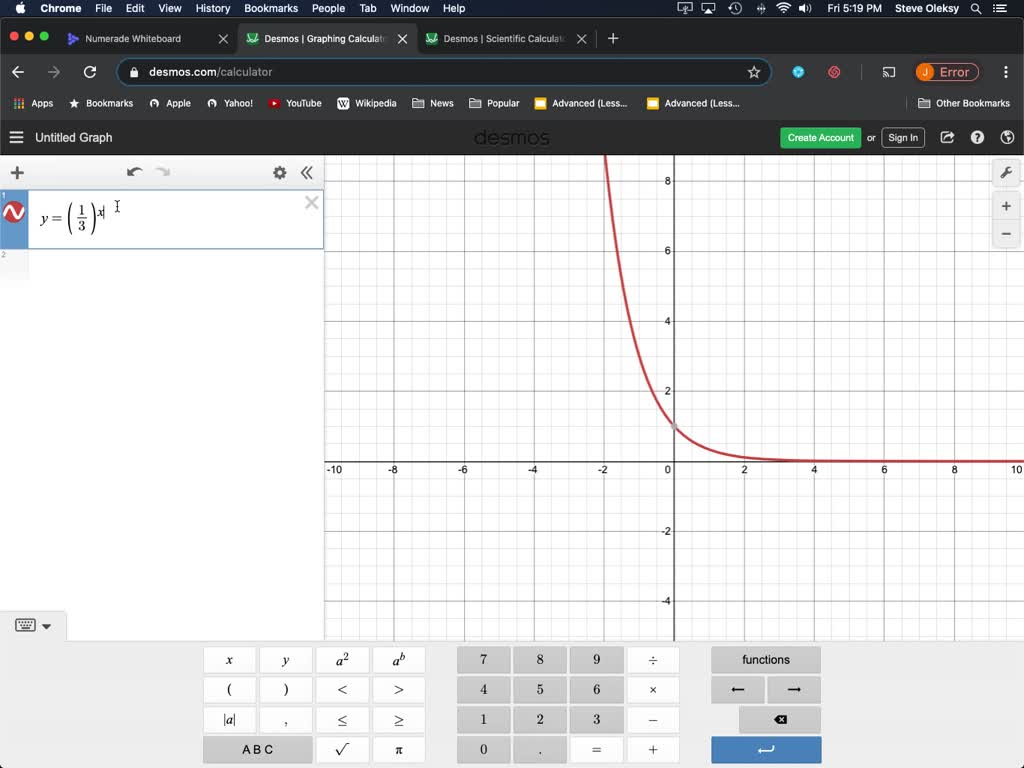The height and width of the screenshot is (768, 1024).
Task: Open the language globe icon
Action: tap(1007, 138)
